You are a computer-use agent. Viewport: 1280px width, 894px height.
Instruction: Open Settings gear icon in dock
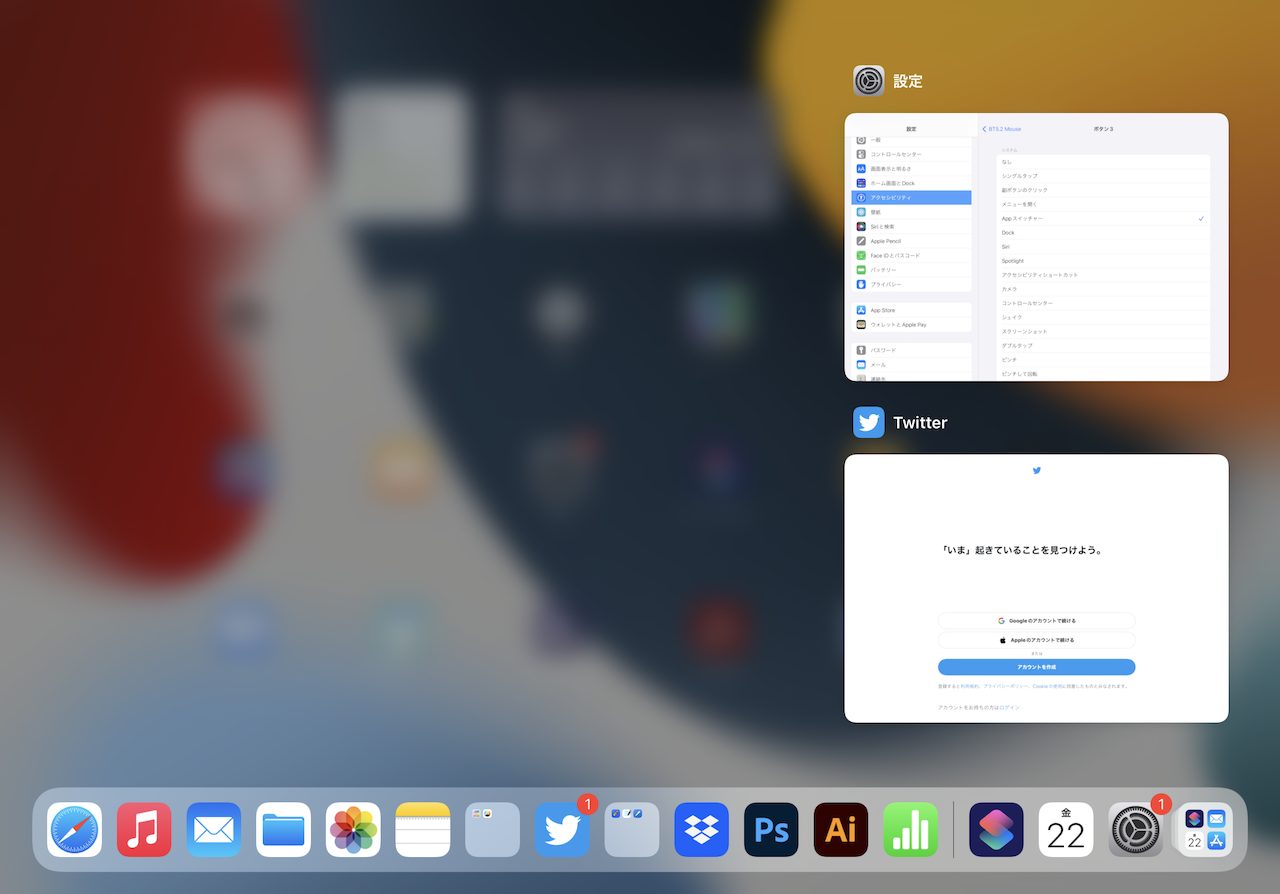[x=1136, y=830]
